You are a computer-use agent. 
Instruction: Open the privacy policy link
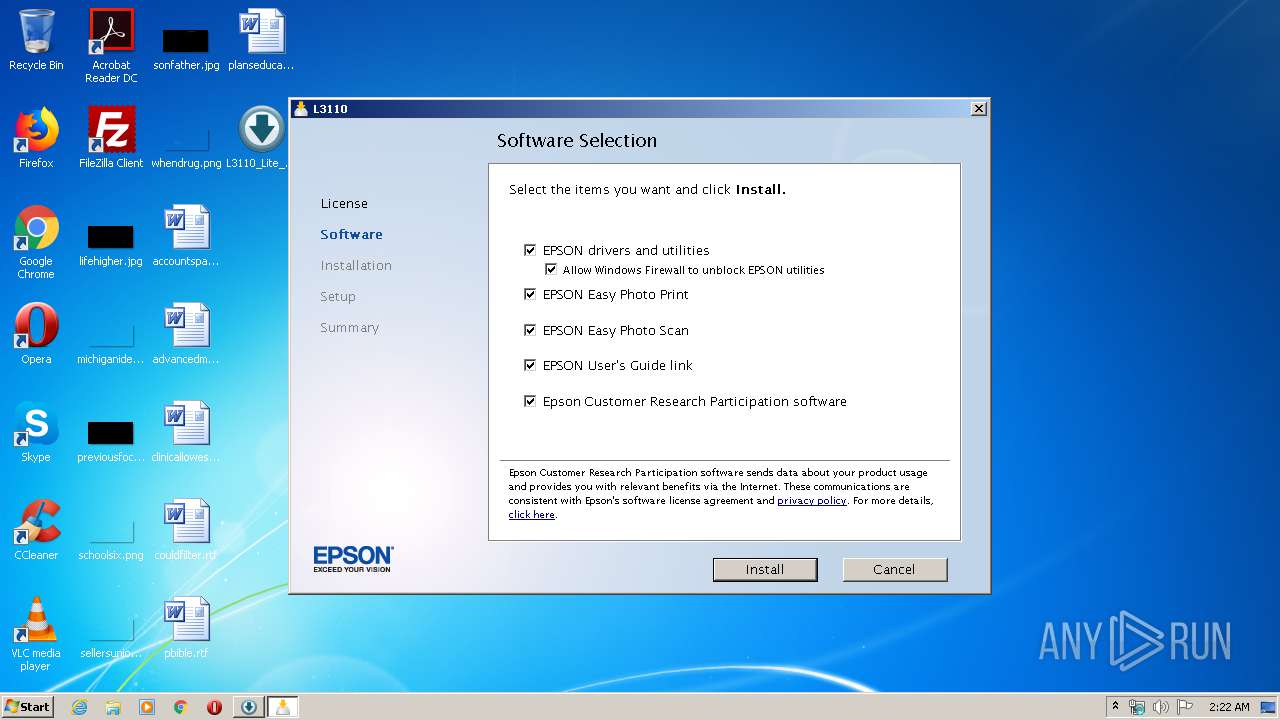coord(812,501)
